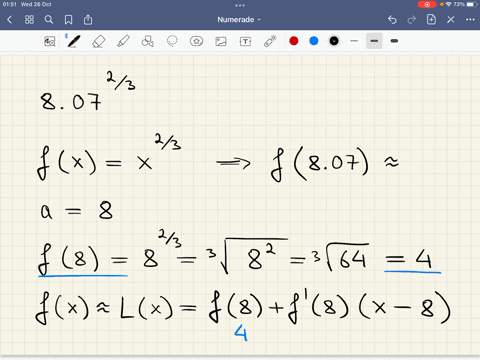Viewport: 480px width, 360px height.
Task: Select the laser pointer tool
Action: click(x=270, y=41)
